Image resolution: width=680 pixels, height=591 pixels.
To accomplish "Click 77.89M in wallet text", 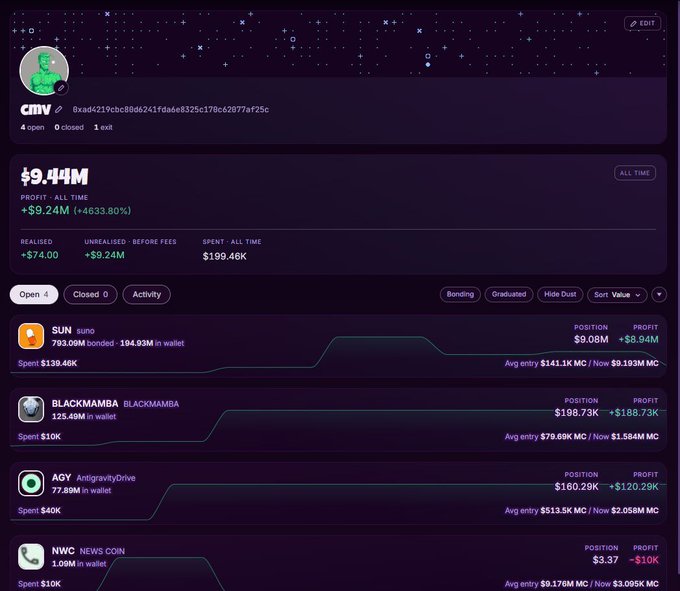I will 82,491.
